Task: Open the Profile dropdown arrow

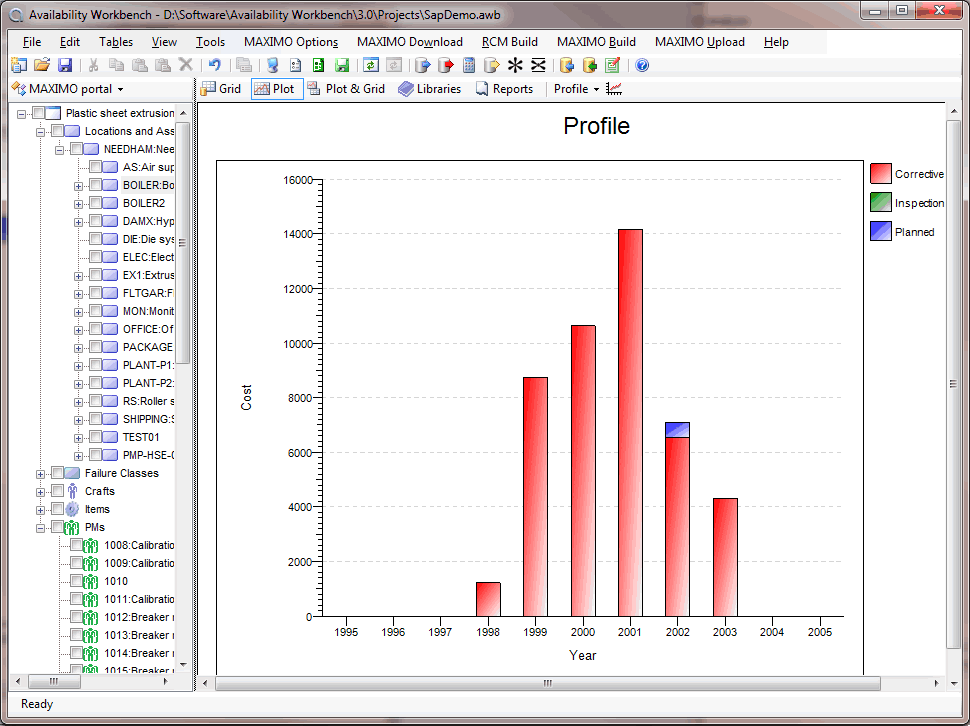Action: coord(596,88)
